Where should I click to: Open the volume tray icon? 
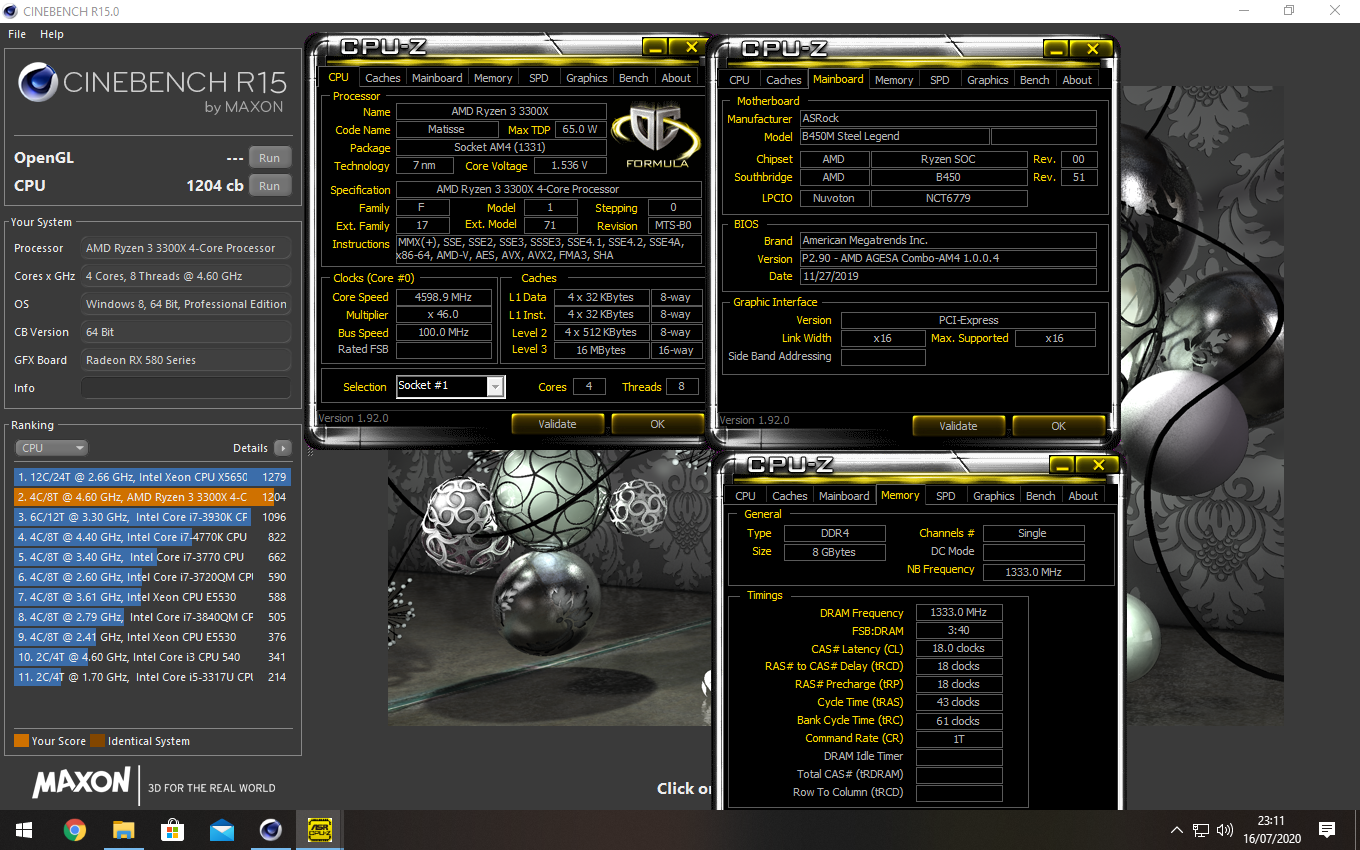coord(1223,830)
